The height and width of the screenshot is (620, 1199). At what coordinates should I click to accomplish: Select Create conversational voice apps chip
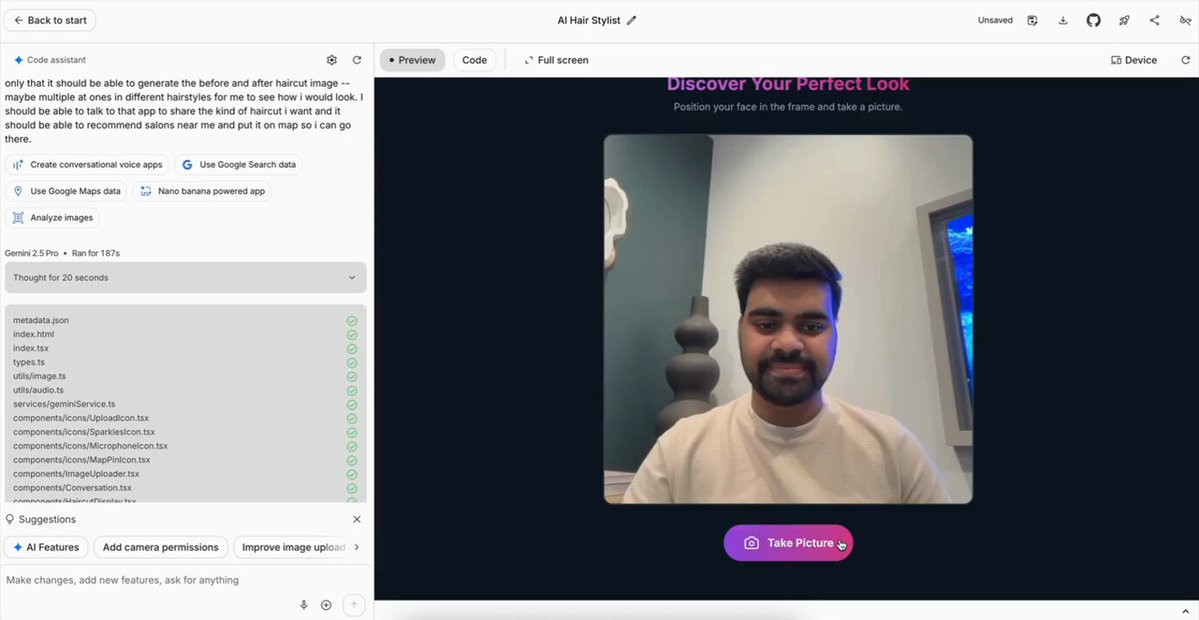[x=87, y=164]
